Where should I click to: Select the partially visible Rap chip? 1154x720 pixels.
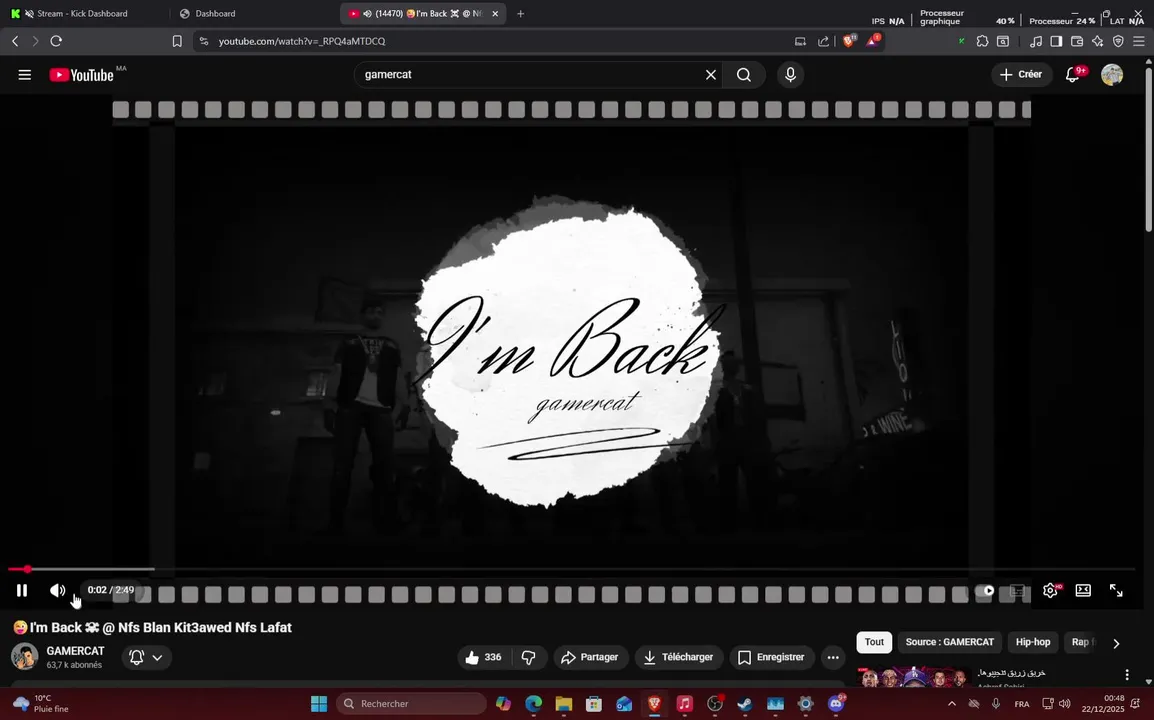tap(1082, 642)
